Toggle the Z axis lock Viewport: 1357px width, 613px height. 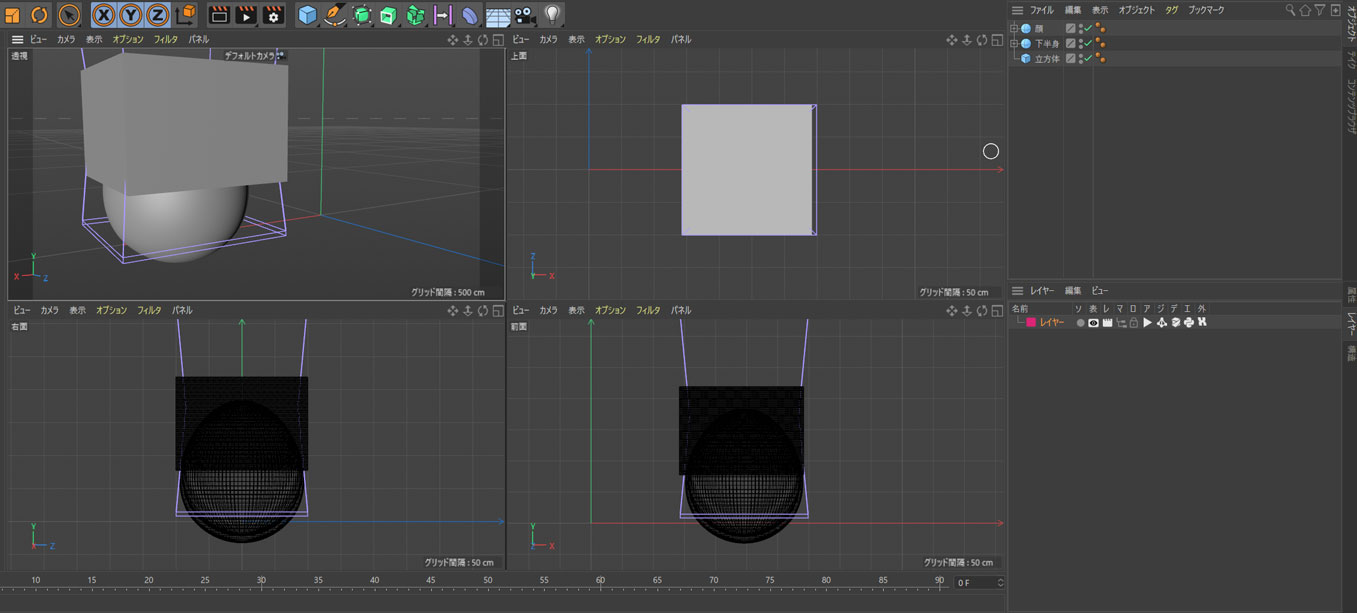(x=158, y=15)
